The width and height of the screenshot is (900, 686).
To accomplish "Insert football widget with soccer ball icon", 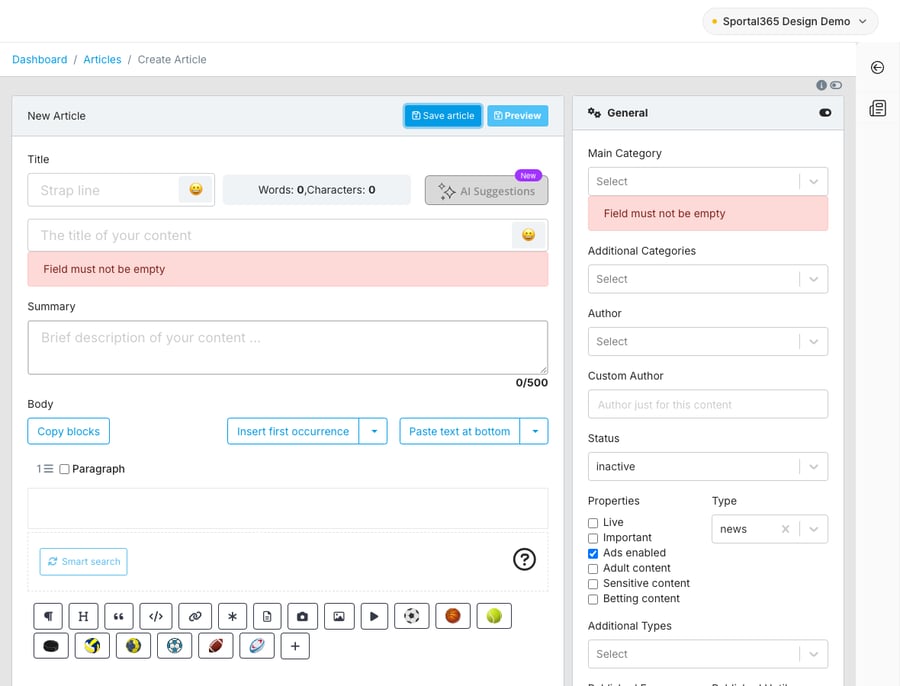I will click(x=412, y=616).
